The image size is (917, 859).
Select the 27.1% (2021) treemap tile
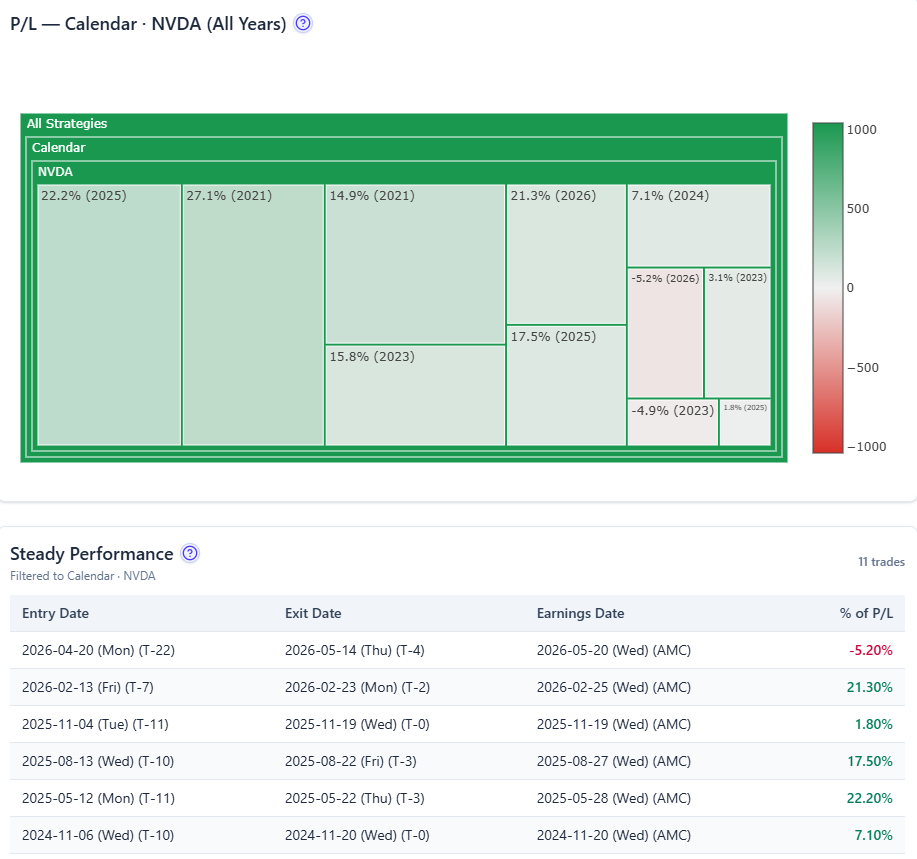pyautogui.click(x=253, y=315)
